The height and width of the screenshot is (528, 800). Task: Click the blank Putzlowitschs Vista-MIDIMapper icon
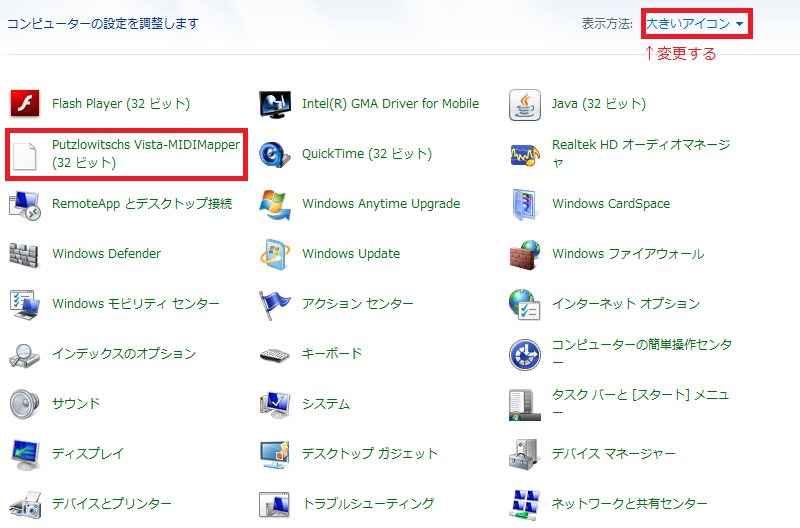click(x=24, y=156)
